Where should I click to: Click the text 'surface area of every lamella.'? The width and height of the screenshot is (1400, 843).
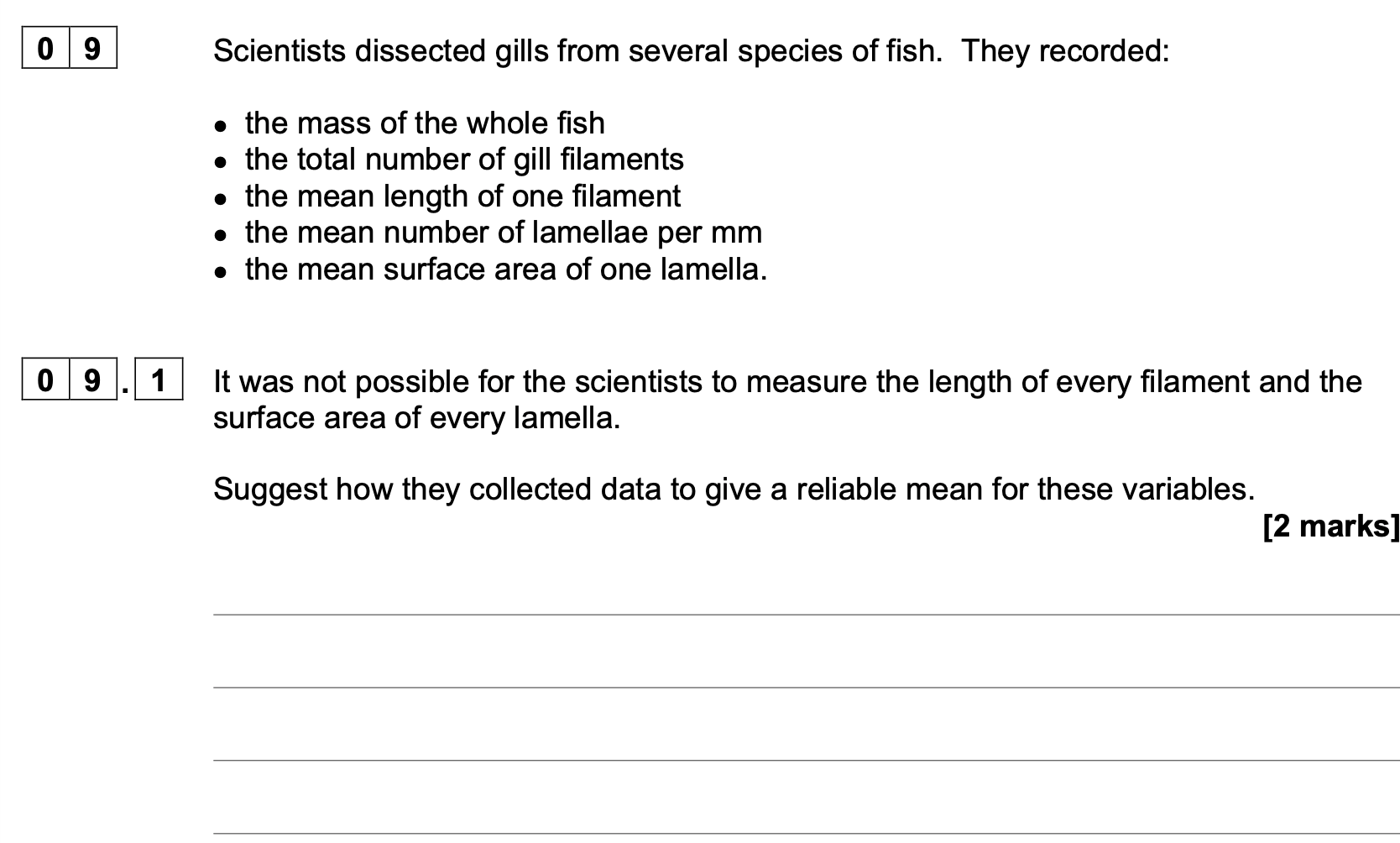(x=416, y=418)
